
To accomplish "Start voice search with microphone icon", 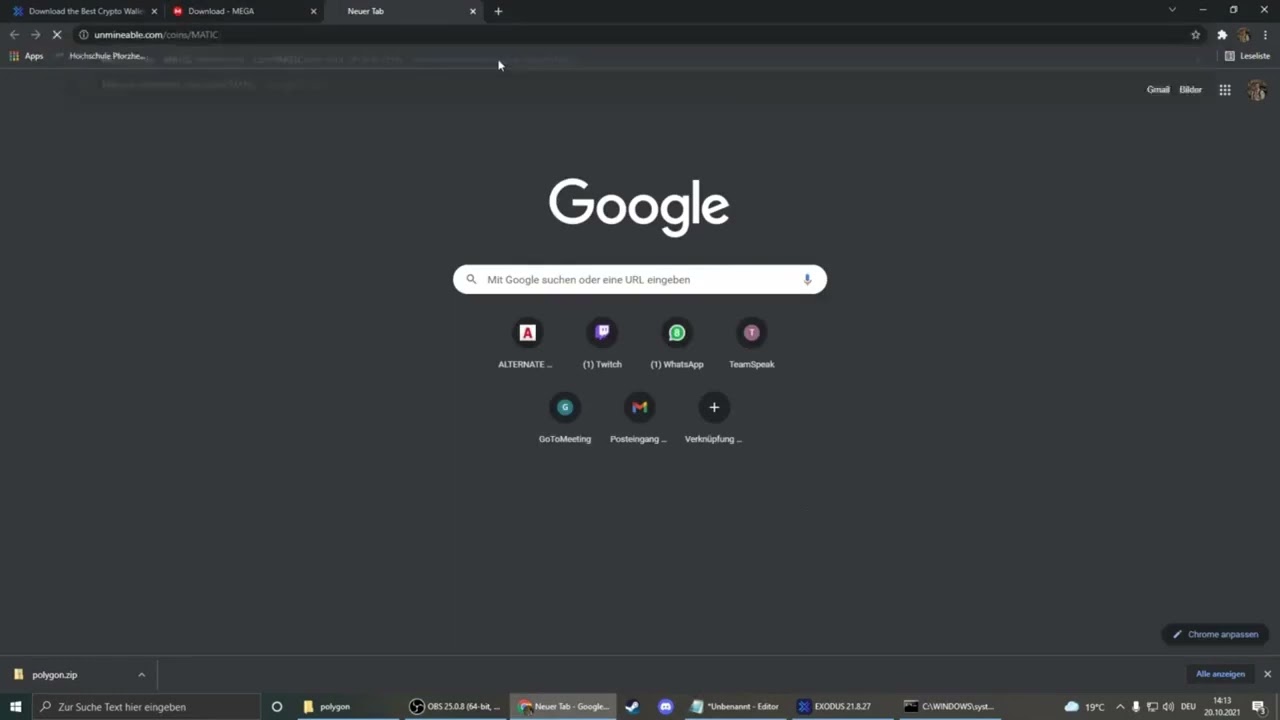I will (x=807, y=279).
